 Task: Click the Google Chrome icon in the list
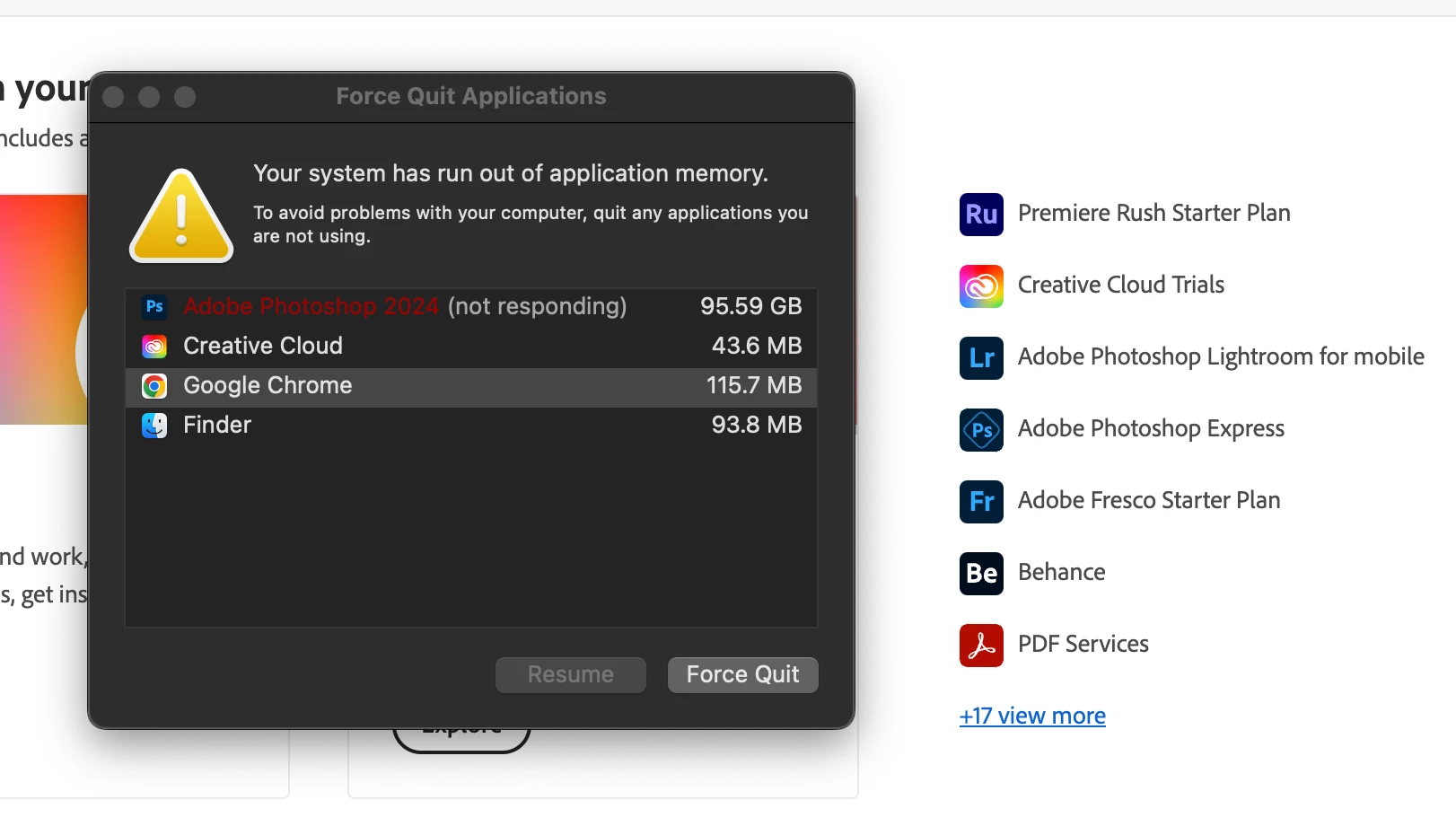point(154,386)
